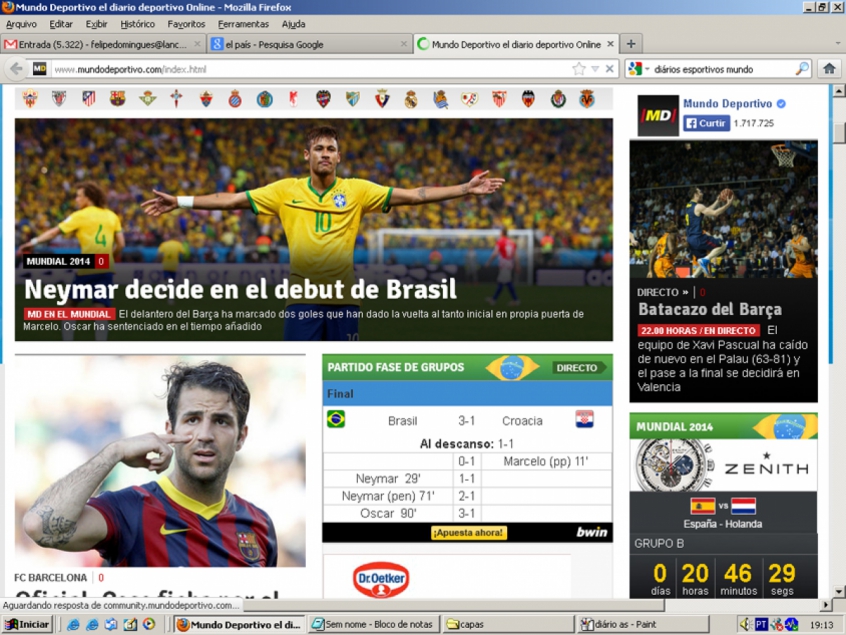846x635 pixels.
Task: Open the Ajuda menu
Action: pos(294,24)
